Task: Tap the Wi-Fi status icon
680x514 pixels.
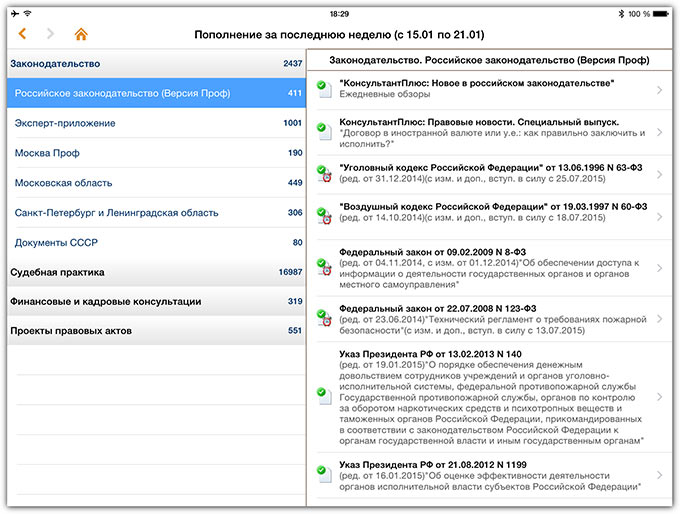Action: coord(28,14)
